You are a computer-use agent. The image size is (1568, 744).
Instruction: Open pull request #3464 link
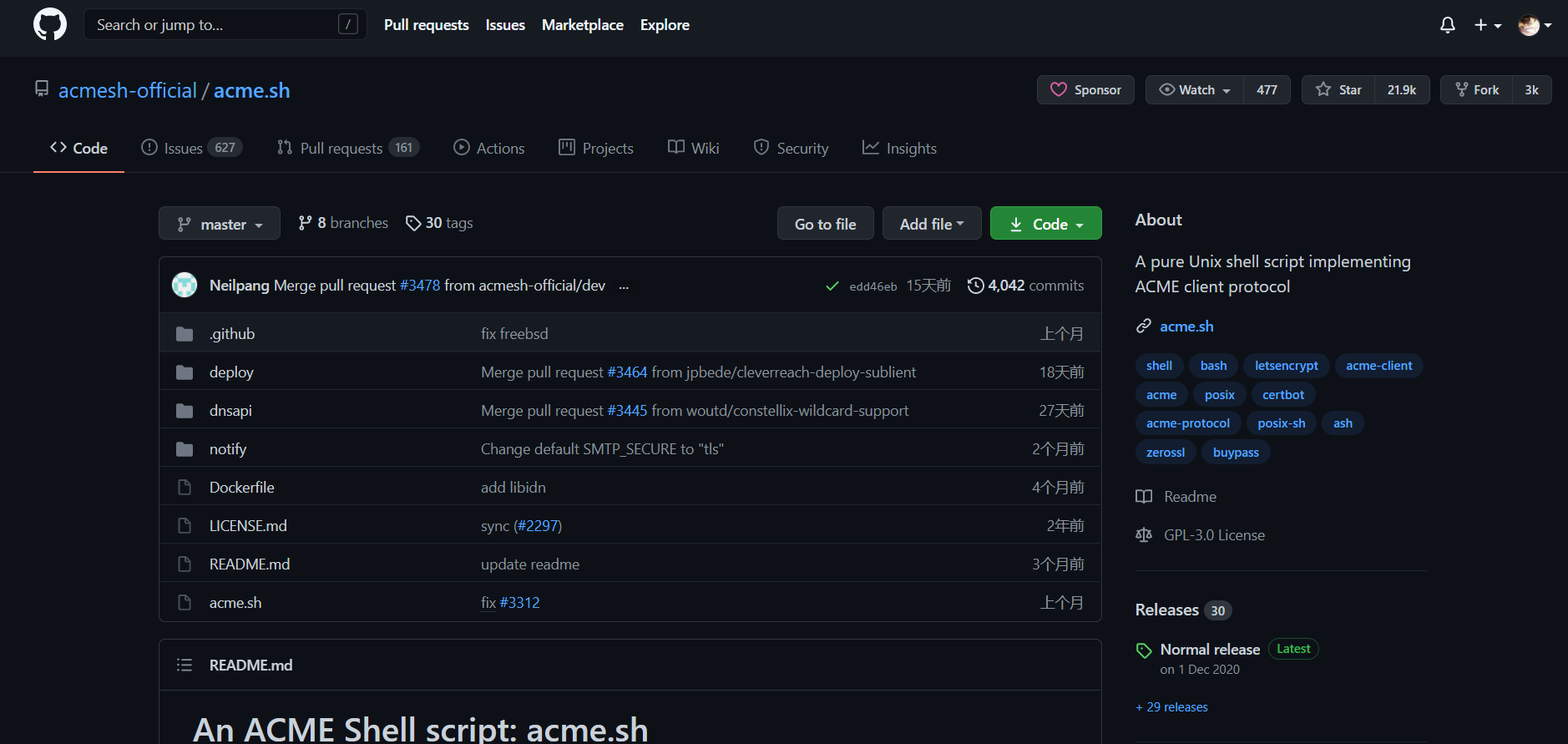(x=627, y=372)
